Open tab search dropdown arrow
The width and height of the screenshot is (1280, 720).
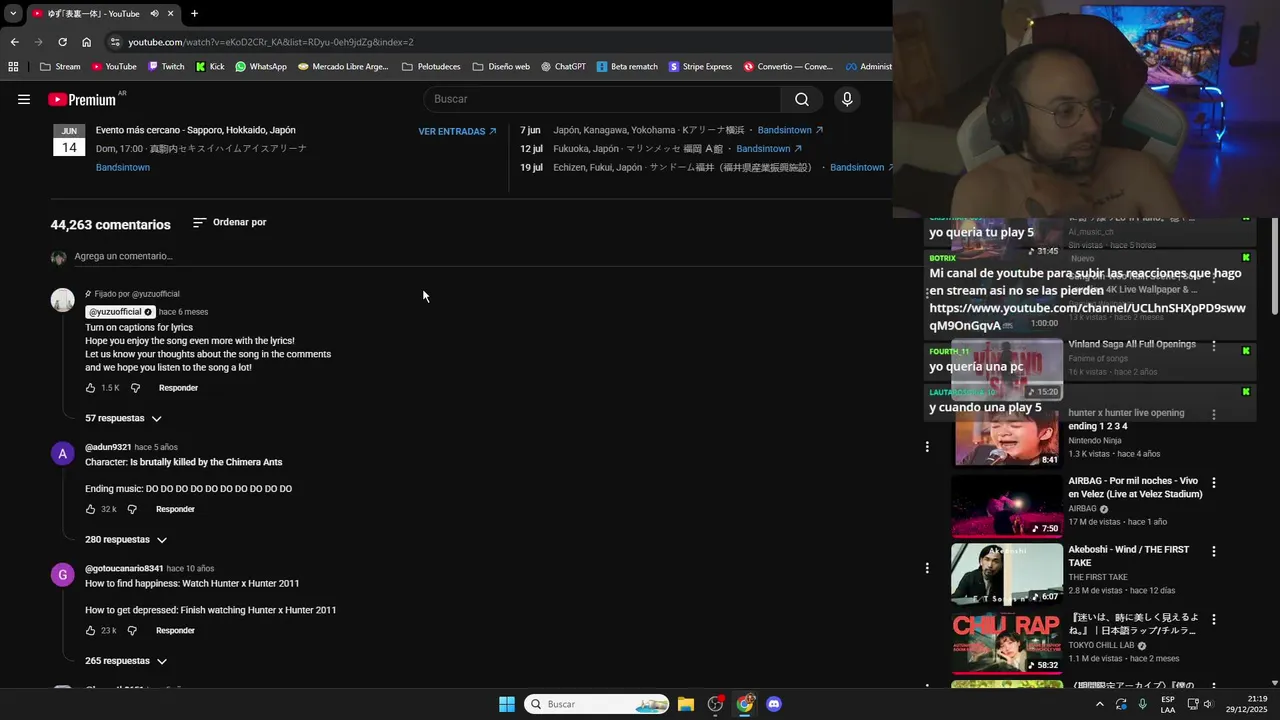point(13,13)
